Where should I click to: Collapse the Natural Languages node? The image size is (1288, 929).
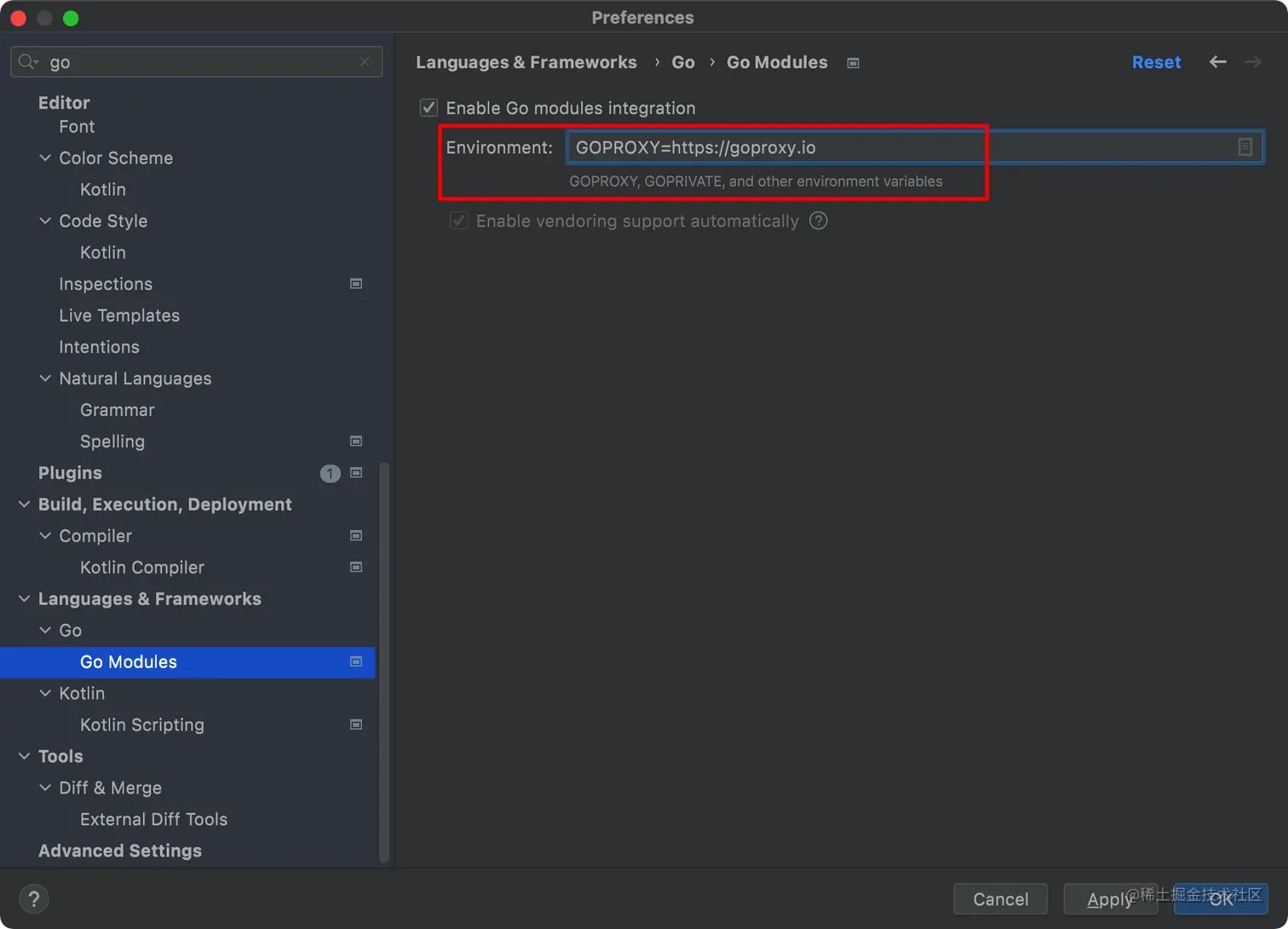tap(45, 378)
